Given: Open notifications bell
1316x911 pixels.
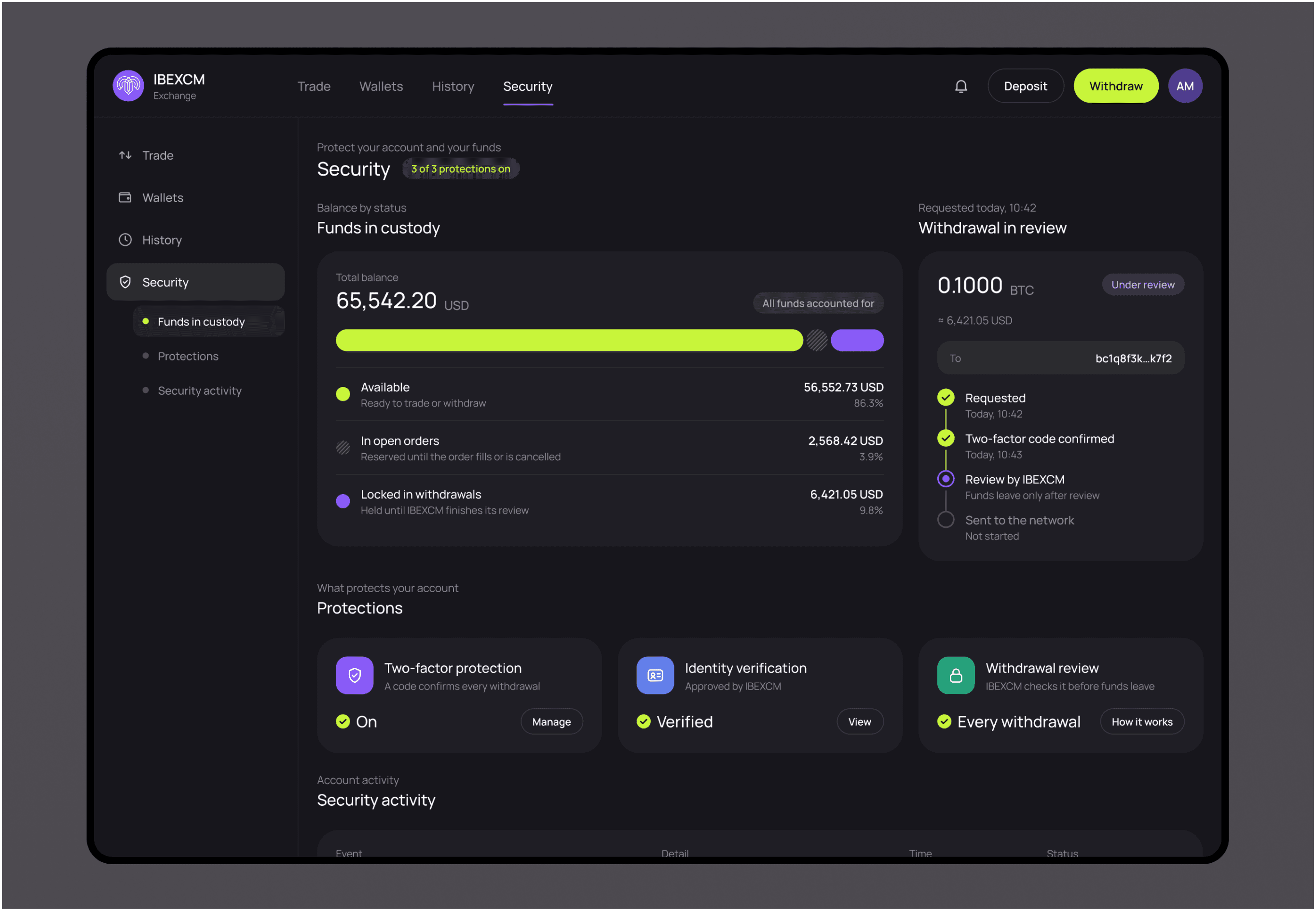Looking at the screenshot, I should [961, 86].
